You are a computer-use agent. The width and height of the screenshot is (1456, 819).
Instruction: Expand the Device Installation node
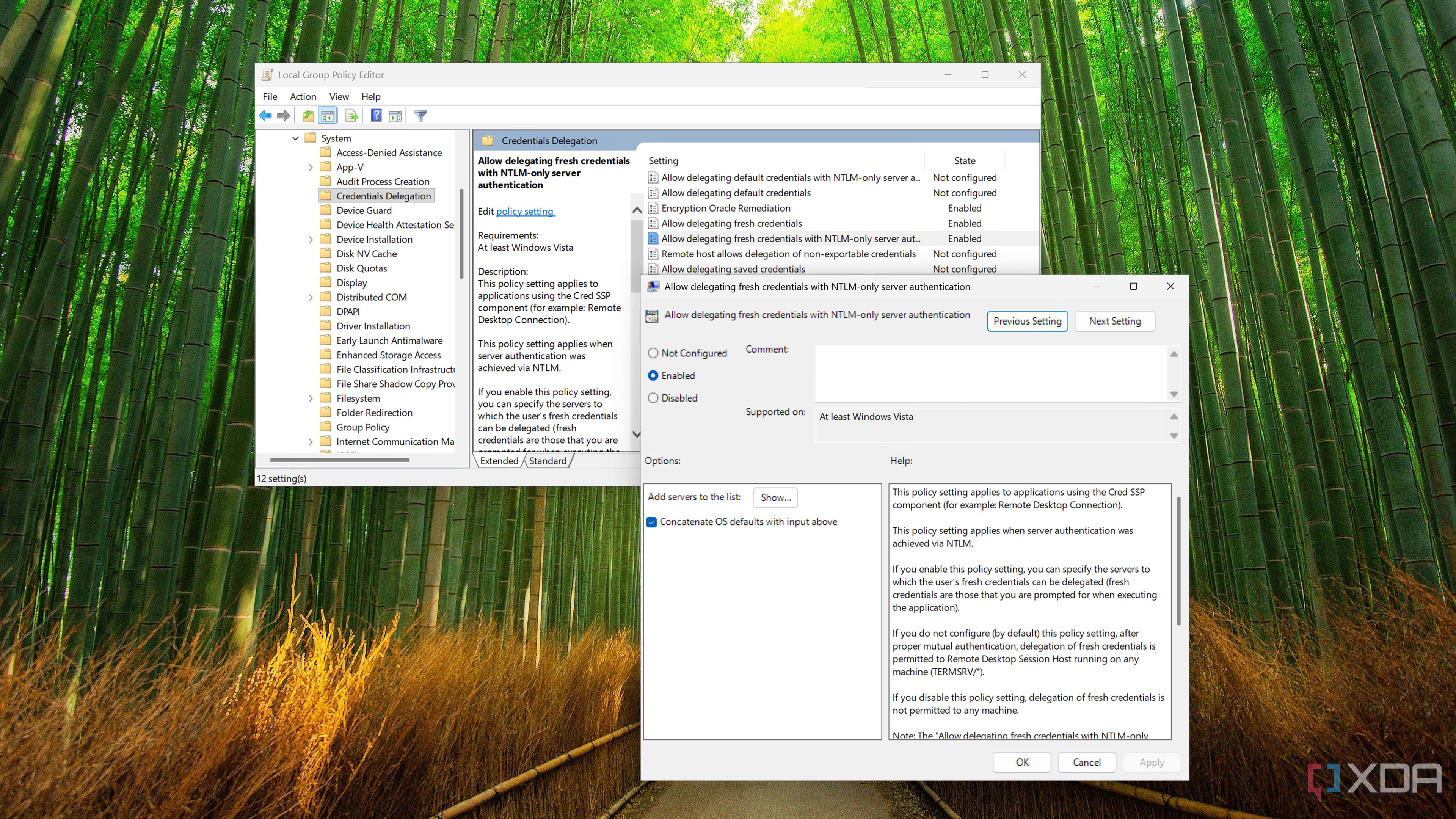(x=310, y=240)
